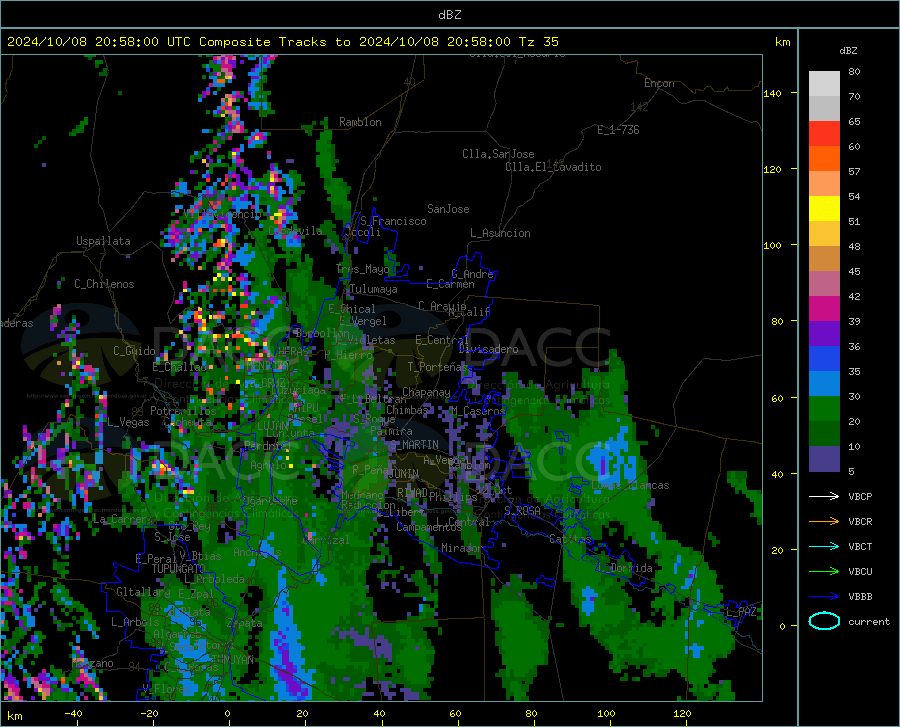Click the 'current' legend label
900x727 pixels.
pos(869,621)
